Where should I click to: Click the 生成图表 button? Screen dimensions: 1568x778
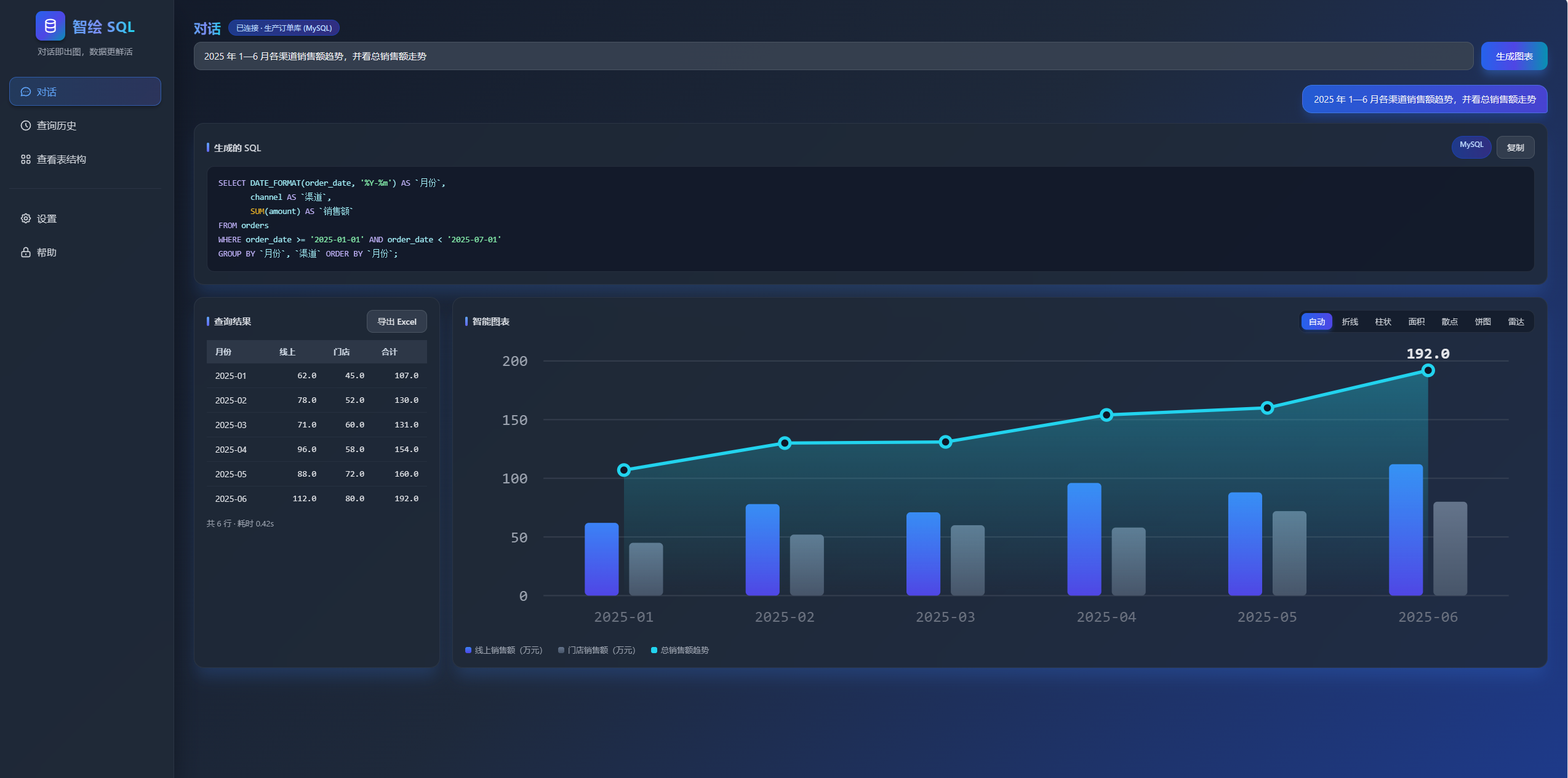click(x=1514, y=56)
